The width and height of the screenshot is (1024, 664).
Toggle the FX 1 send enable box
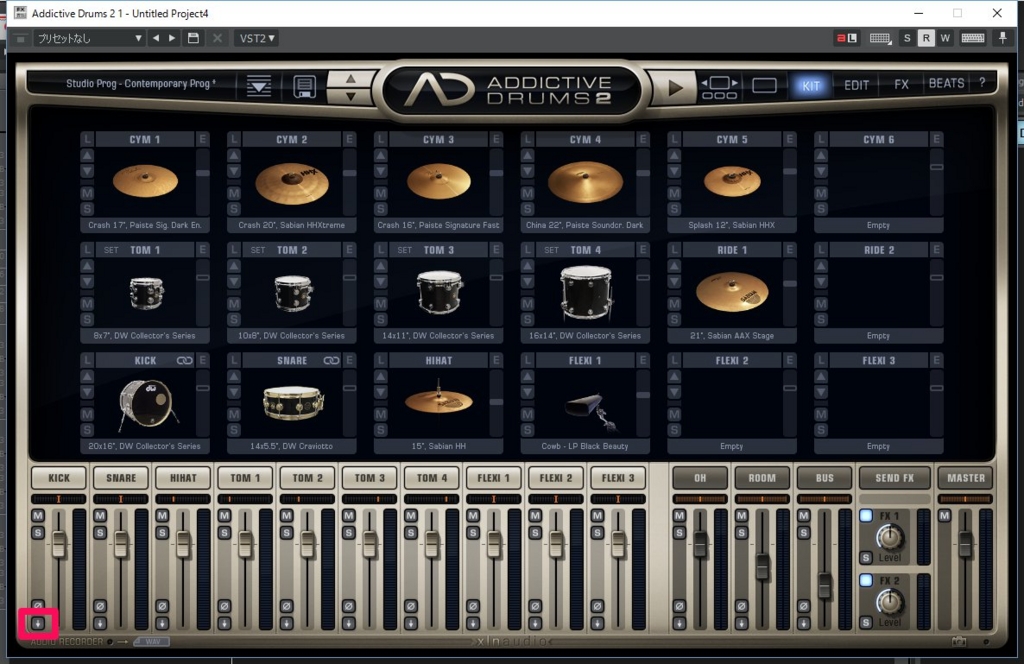(865, 516)
